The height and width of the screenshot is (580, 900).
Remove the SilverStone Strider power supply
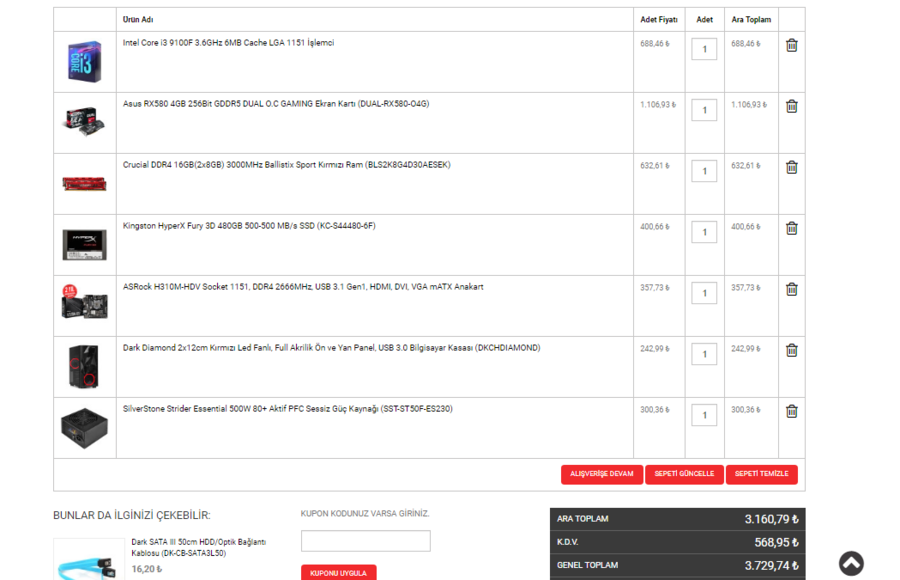pyautogui.click(x=792, y=411)
